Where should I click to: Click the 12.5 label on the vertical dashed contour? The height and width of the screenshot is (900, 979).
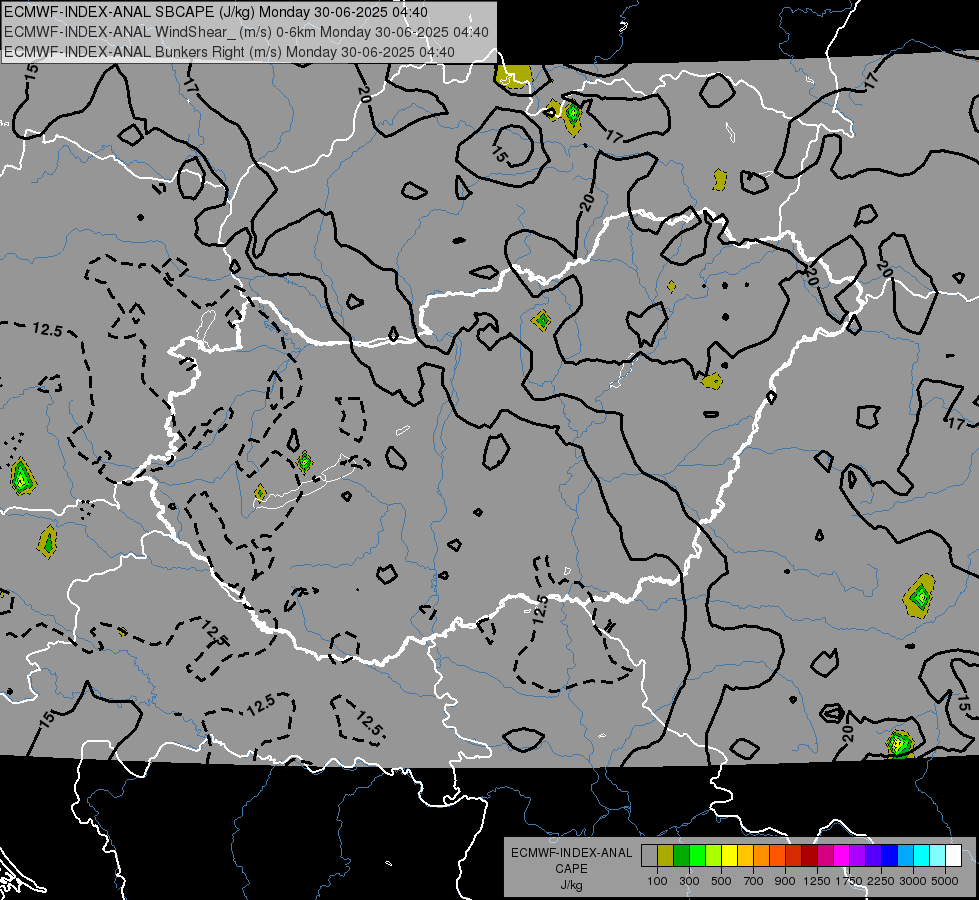541,609
